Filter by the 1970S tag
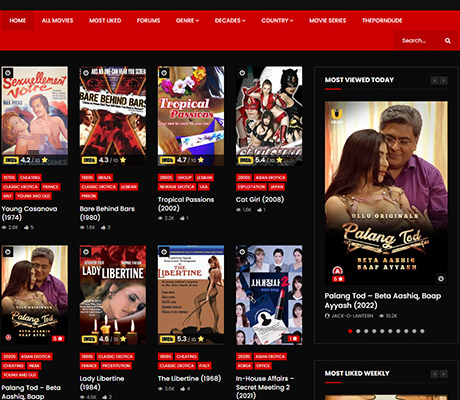The height and width of the screenshot is (400, 460). pyautogui.click(x=9, y=177)
